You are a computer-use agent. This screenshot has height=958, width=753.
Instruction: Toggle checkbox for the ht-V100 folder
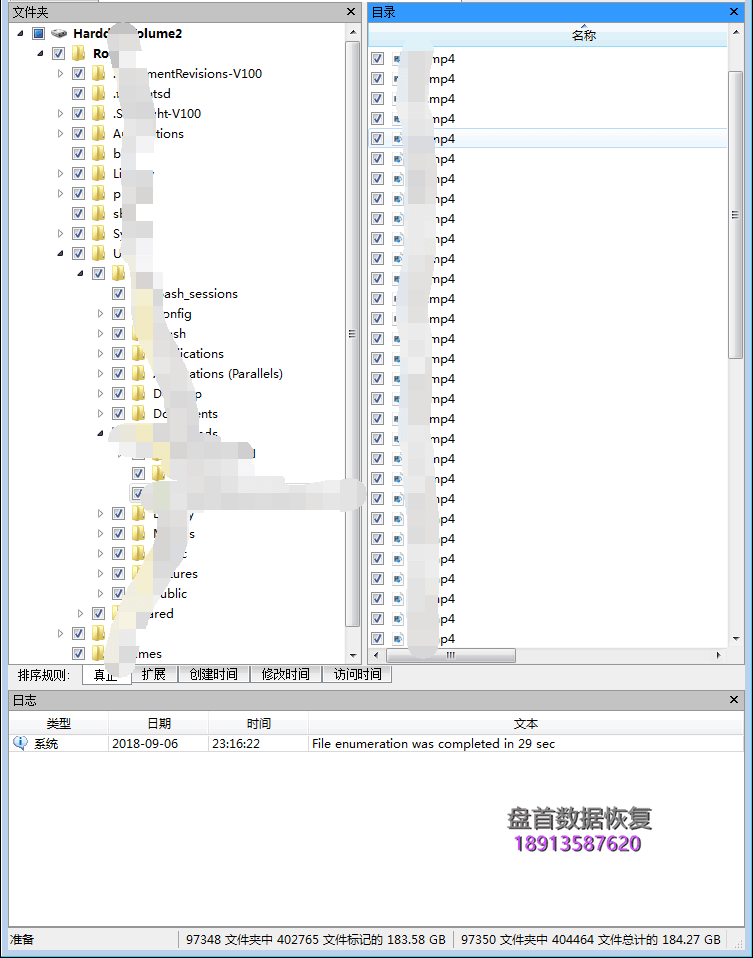click(x=78, y=113)
